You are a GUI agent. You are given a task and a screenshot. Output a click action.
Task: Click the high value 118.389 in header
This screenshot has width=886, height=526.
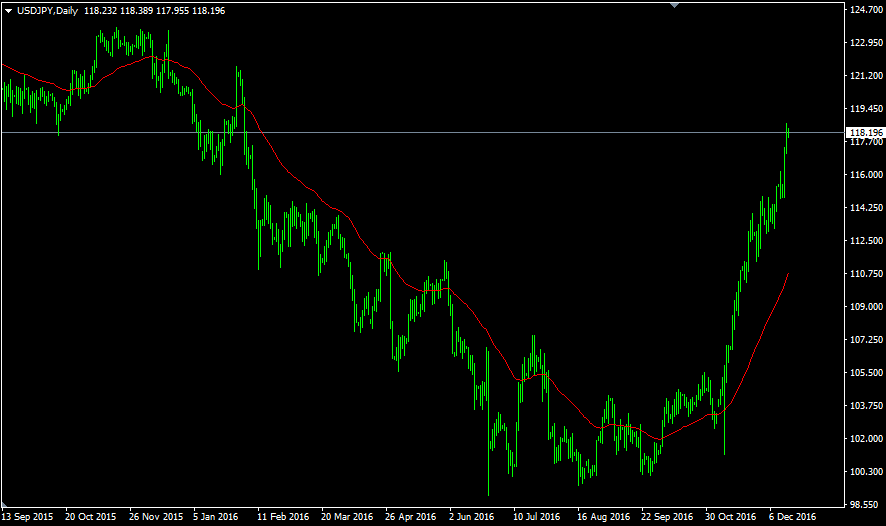click(x=136, y=11)
